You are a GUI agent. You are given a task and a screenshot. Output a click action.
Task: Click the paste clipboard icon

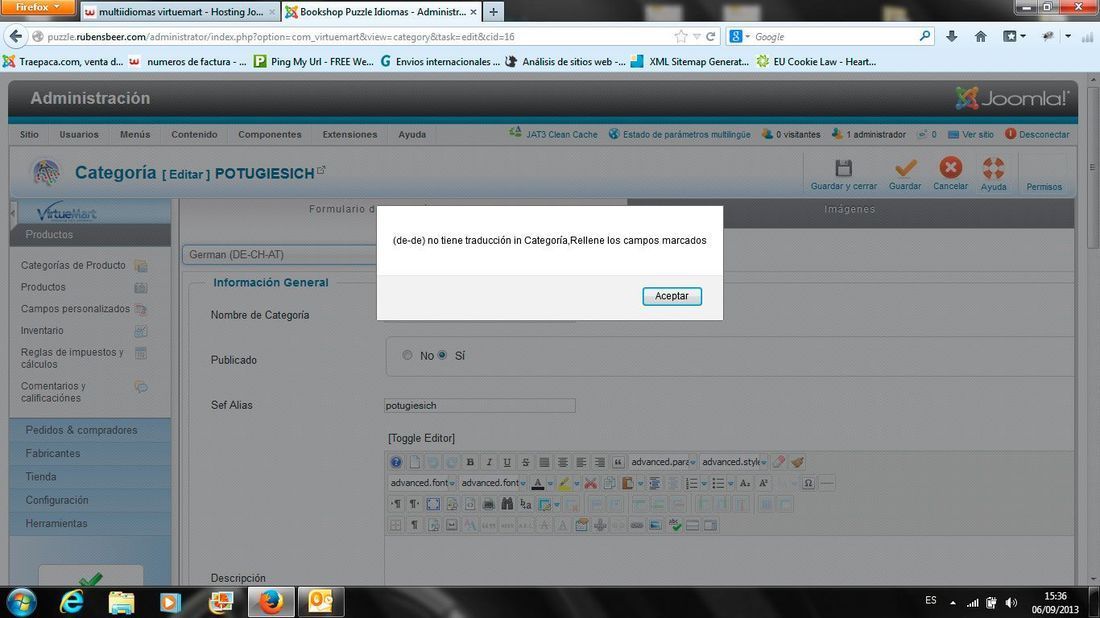coord(627,483)
